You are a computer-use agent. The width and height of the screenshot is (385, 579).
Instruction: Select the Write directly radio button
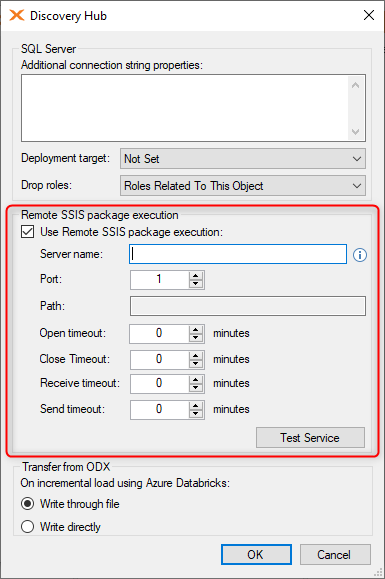click(x=28, y=526)
